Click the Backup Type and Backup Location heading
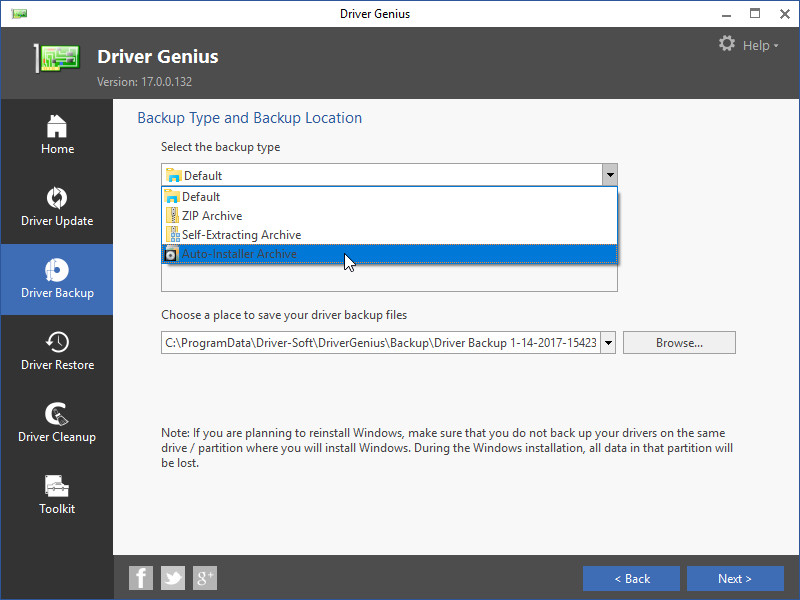Screen dimensions: 800x600 click(249, 118)
